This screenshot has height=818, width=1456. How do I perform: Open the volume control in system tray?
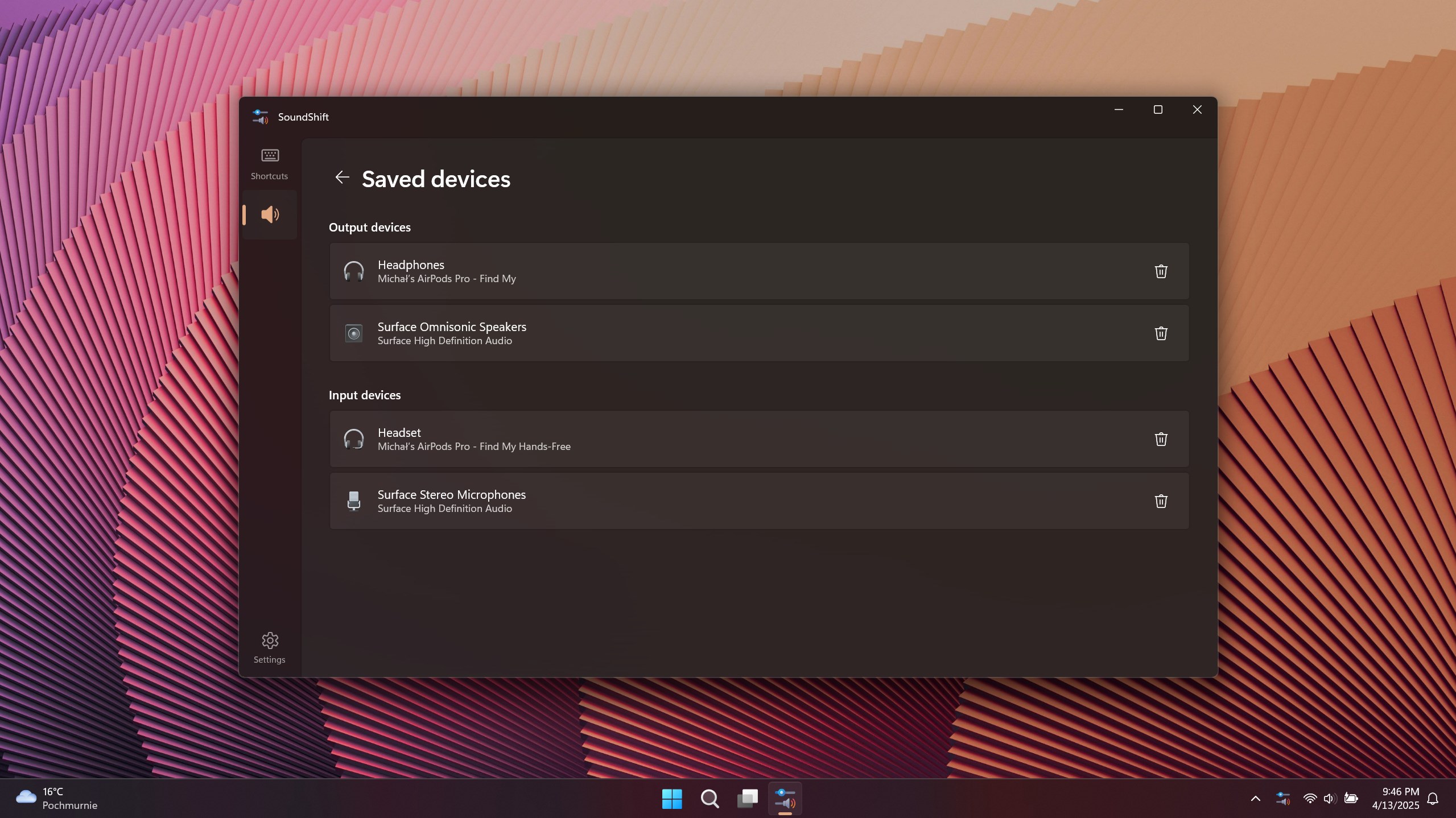pos(1330,799)
